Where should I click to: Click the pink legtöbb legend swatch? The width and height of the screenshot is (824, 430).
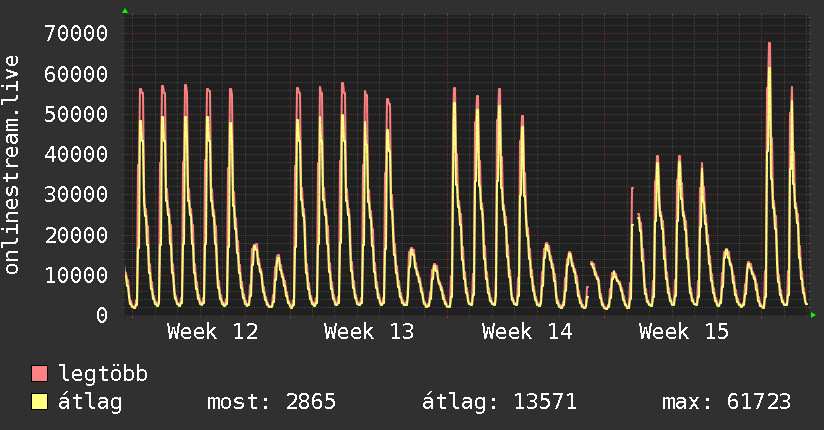[x=39, y=373]
